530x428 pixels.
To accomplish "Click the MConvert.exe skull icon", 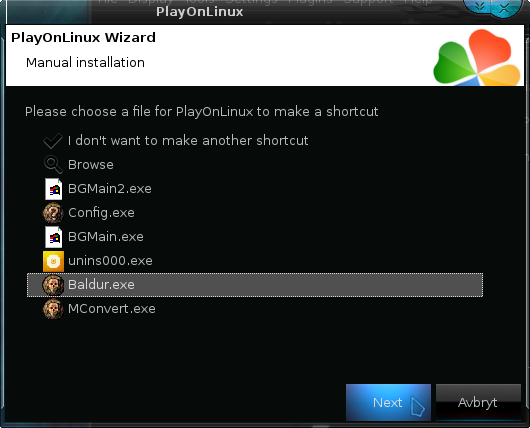I will click(53, 309).
